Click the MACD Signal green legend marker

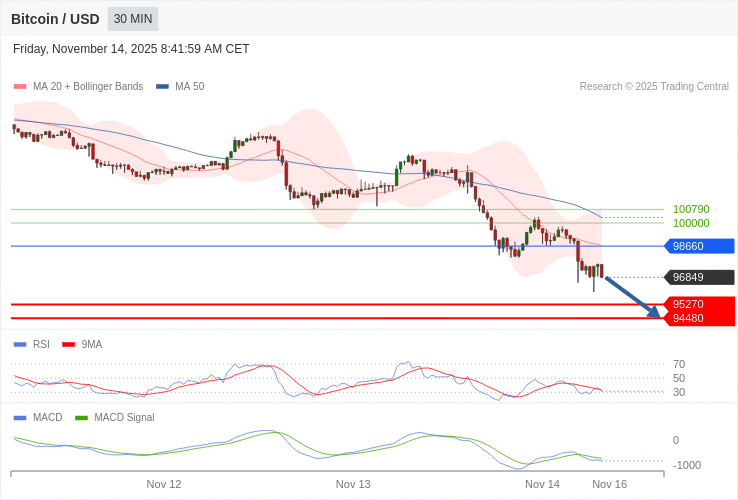click(81, 418)
